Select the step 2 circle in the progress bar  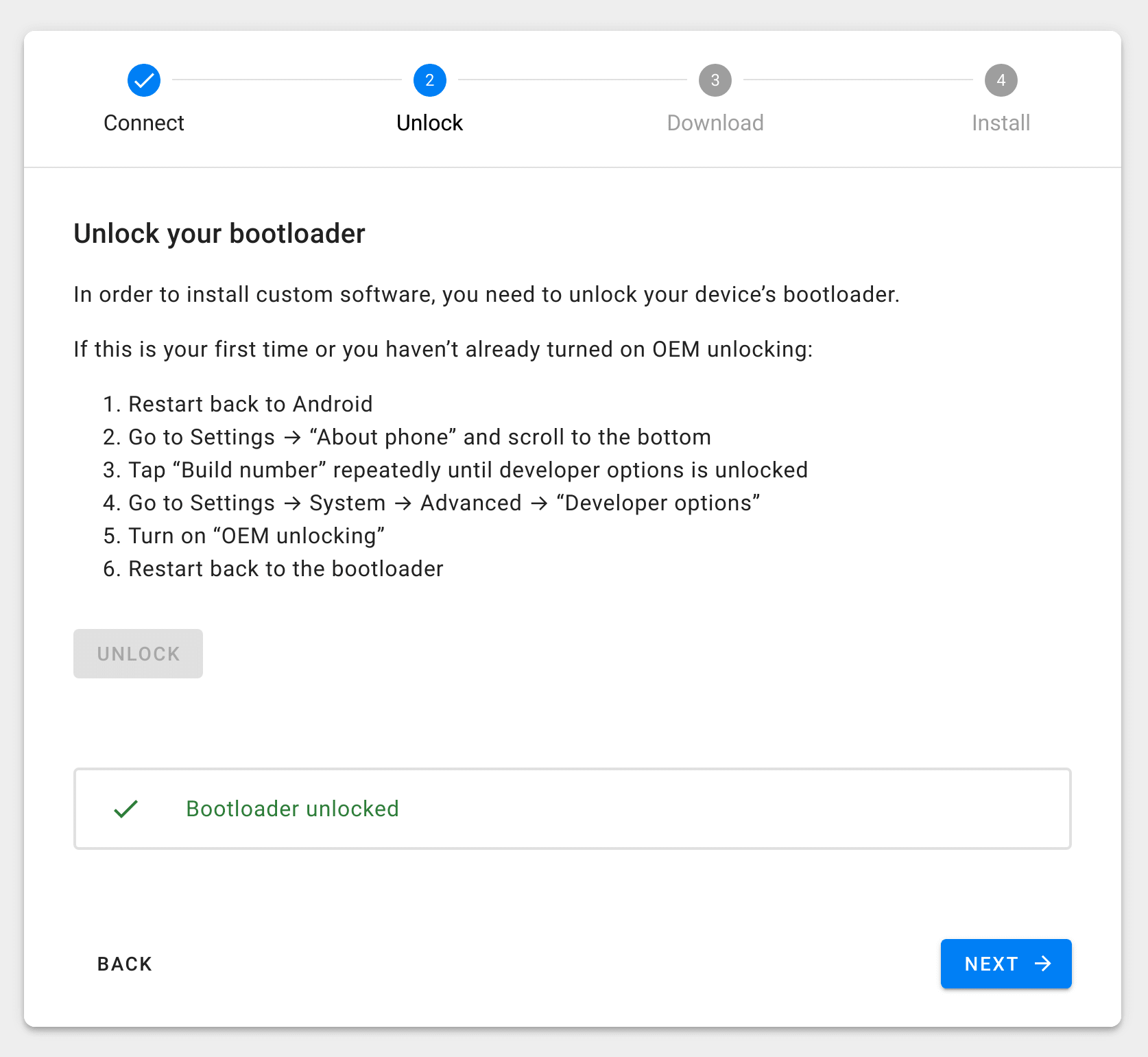(429, 80)
